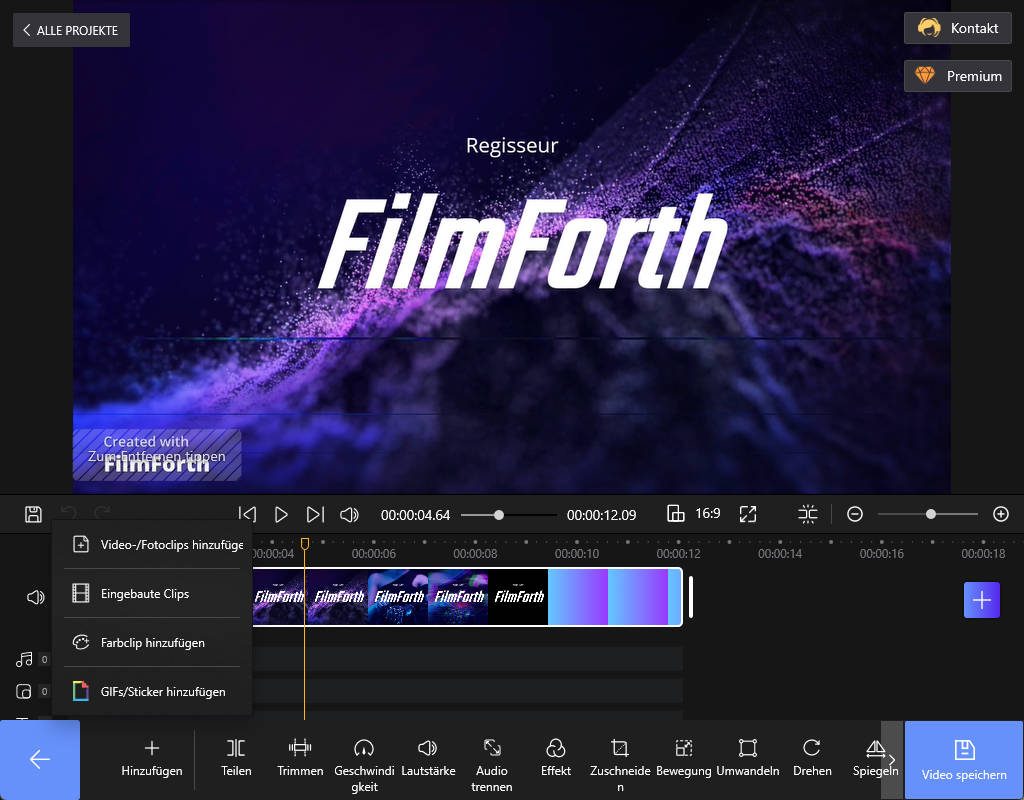This screenshot has width=1024, height=800.
Task: Click the playback progress slider
Action: 508,515
